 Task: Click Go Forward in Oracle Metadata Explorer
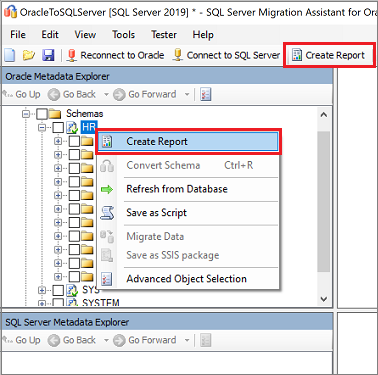coord(144,94)
